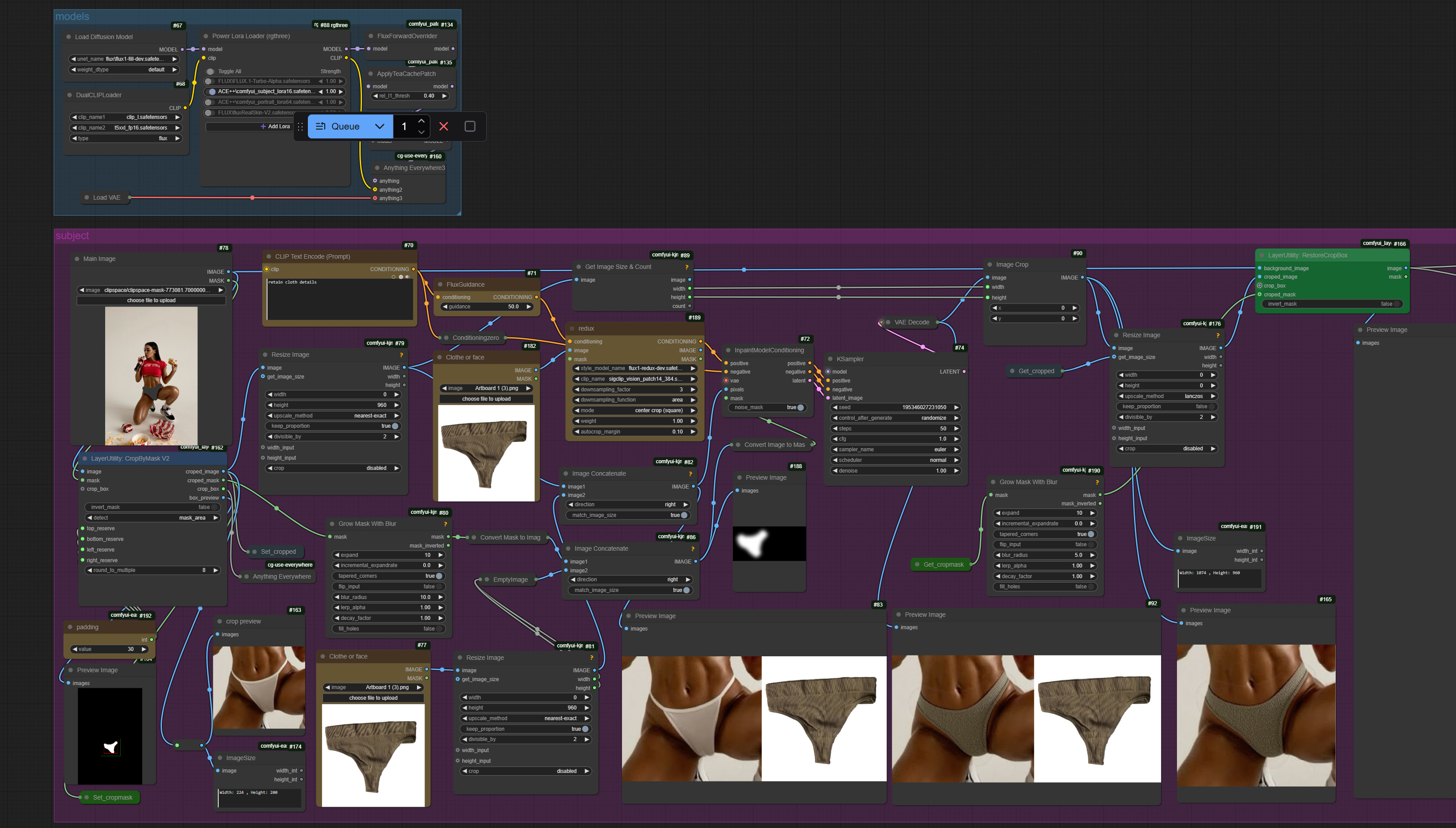Open the sampler_name dropdown in KSampler

pyautogui.click(x=896, y=449)
